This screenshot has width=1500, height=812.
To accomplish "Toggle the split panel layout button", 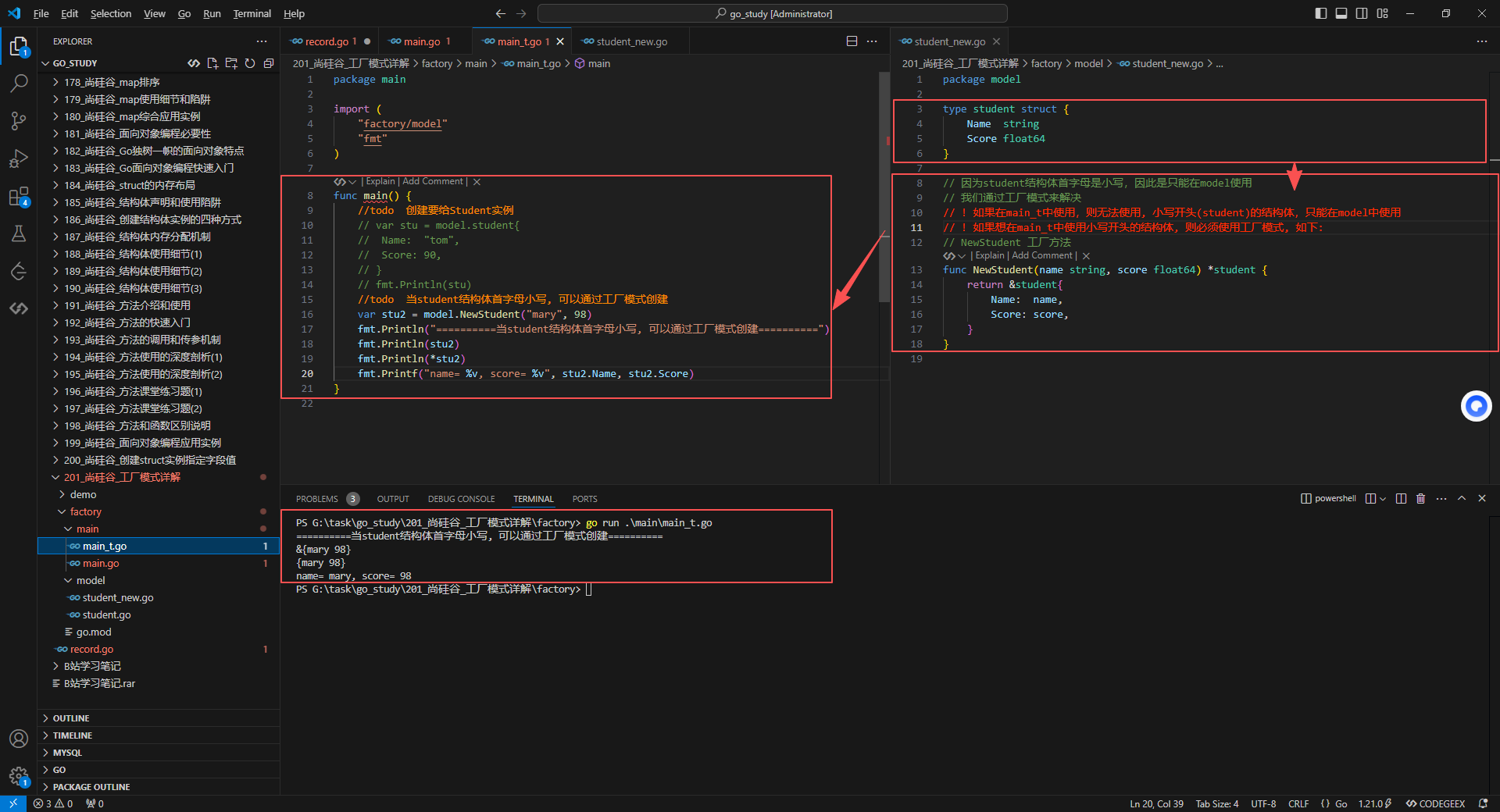I will pos(1371,498).
